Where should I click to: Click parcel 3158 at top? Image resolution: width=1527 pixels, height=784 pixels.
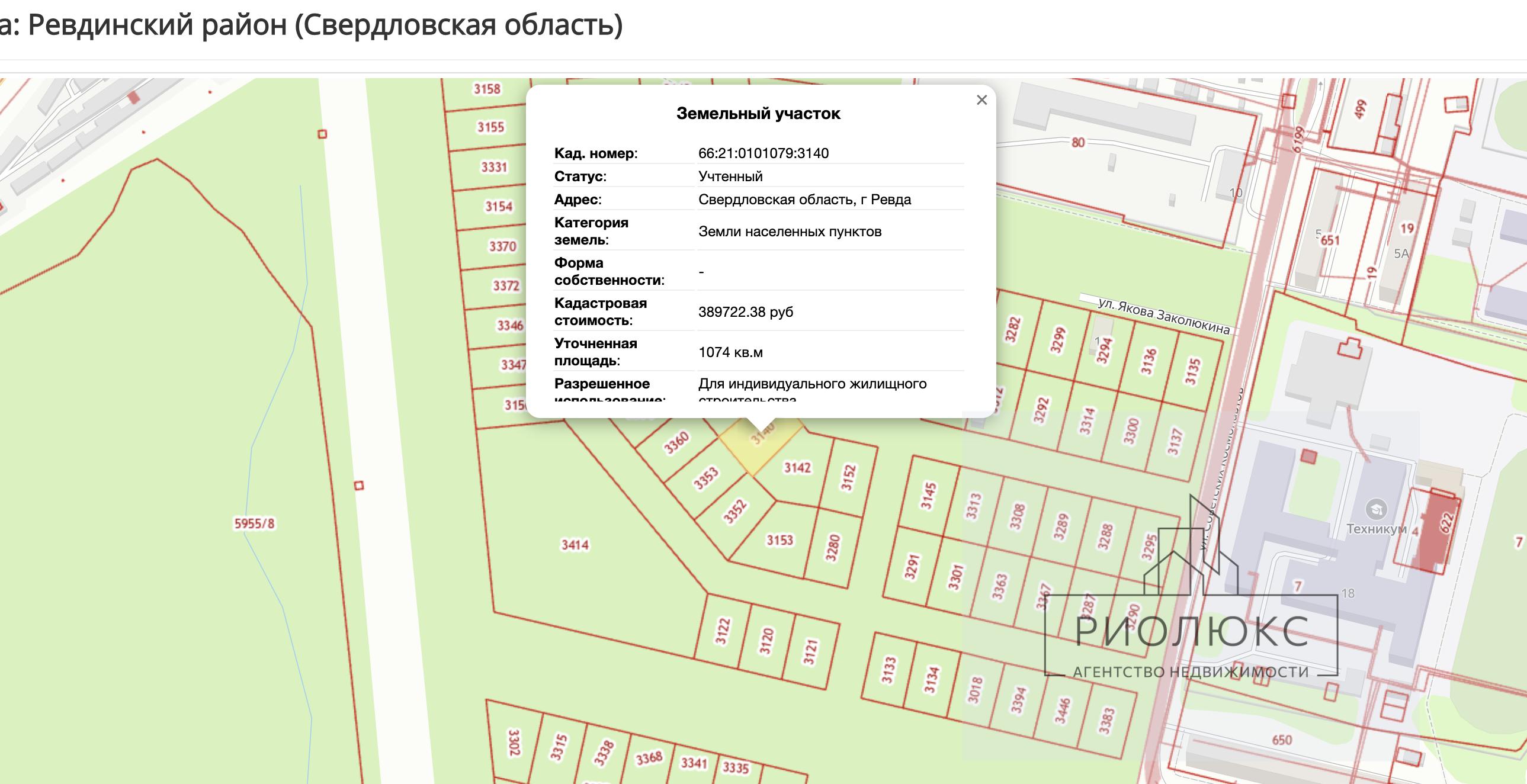coord(487,89)
